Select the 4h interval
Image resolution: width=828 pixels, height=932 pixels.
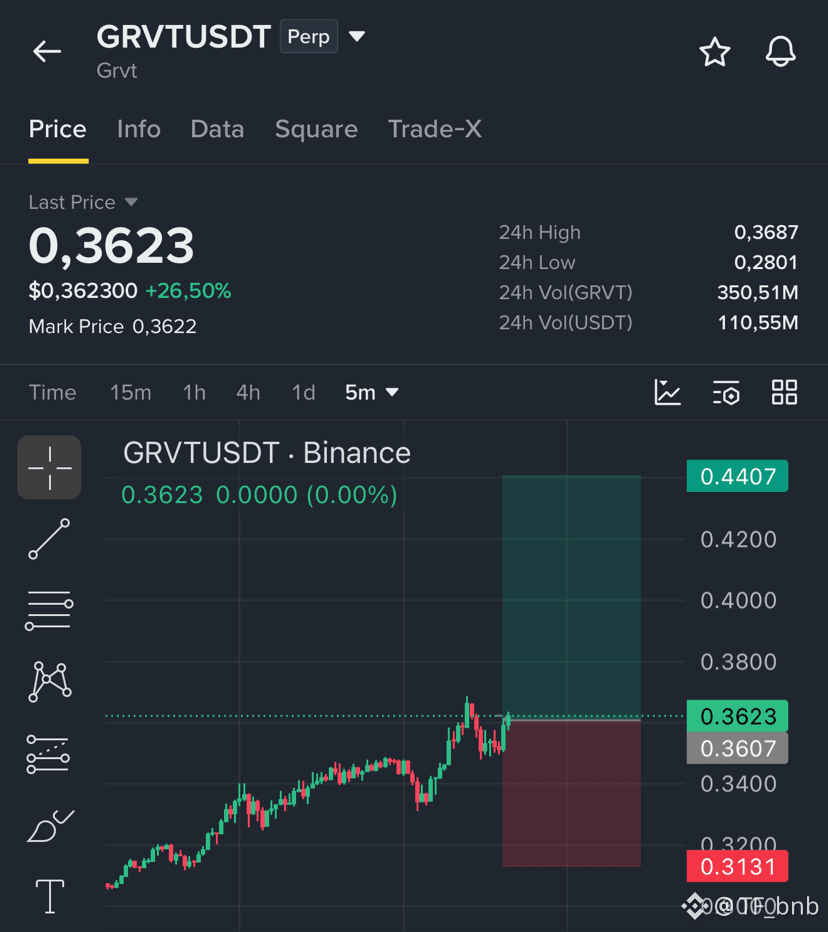[x=248, y=392]
